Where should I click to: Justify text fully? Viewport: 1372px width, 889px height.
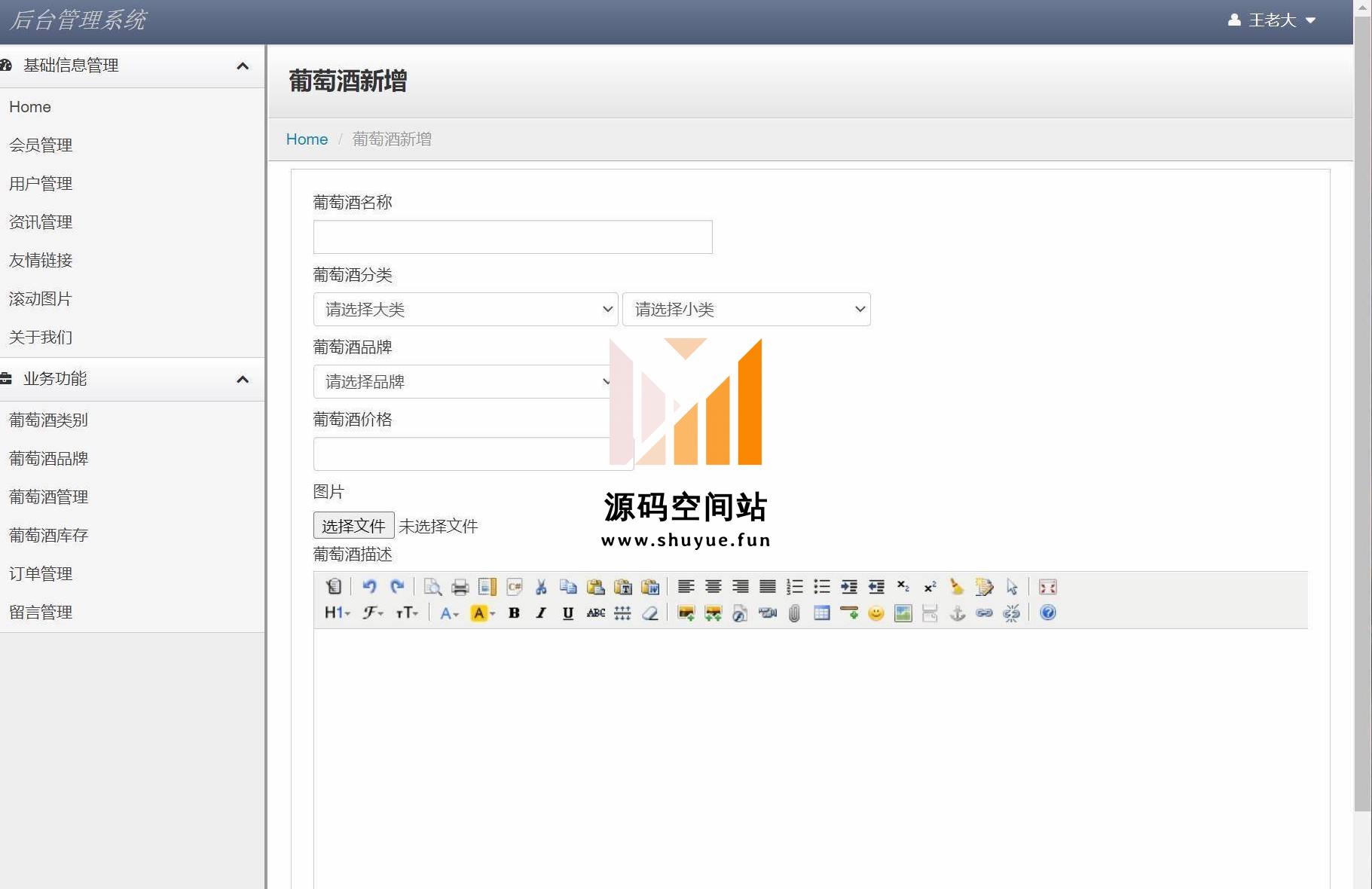(x=767, y=587)
